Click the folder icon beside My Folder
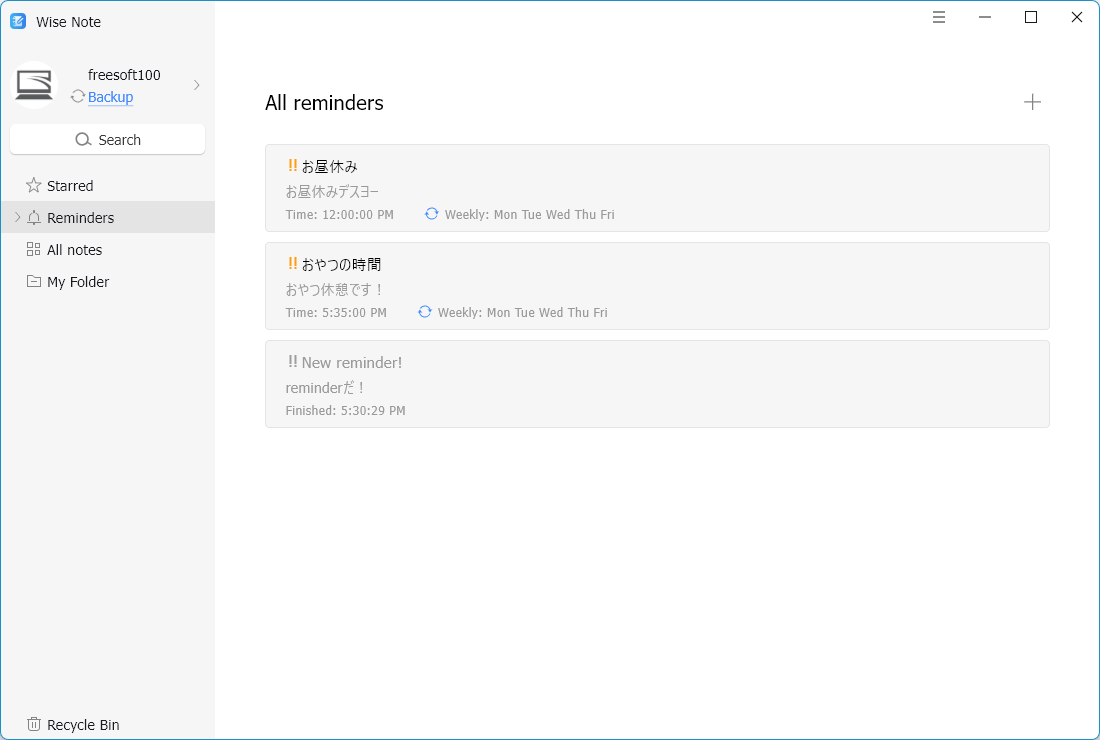1100x740 pixels. [x=33, y=282]
